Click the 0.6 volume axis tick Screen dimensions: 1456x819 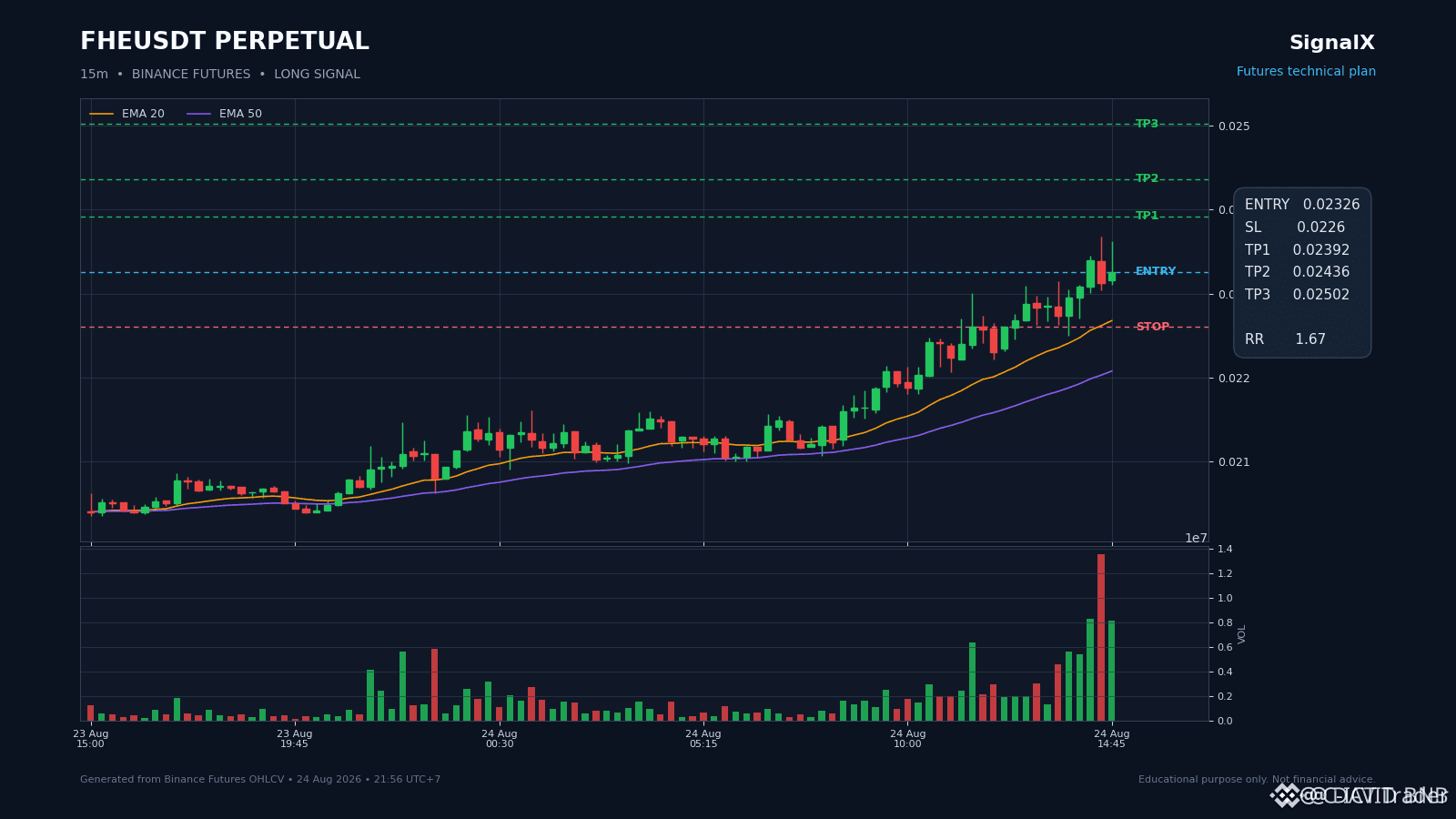coord(1225,648)
